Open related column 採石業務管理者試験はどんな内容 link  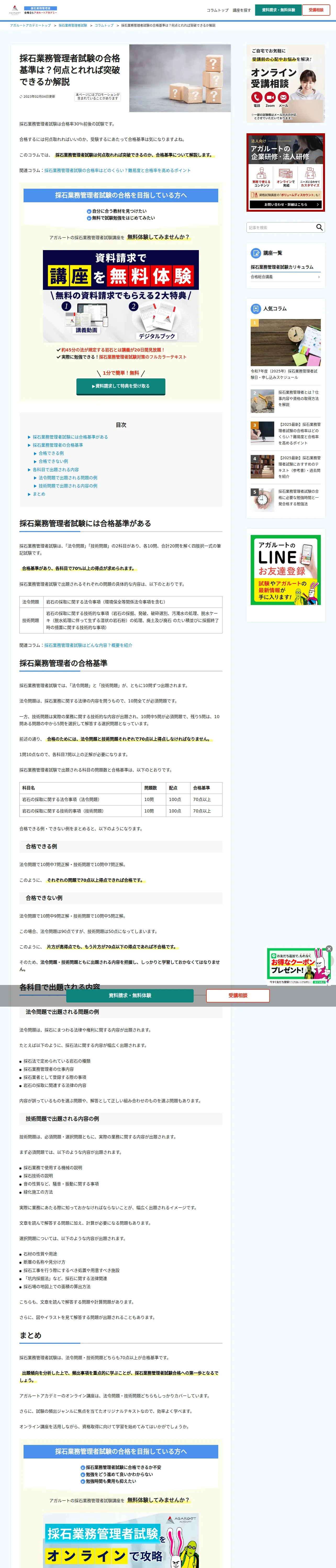[88, 645]
